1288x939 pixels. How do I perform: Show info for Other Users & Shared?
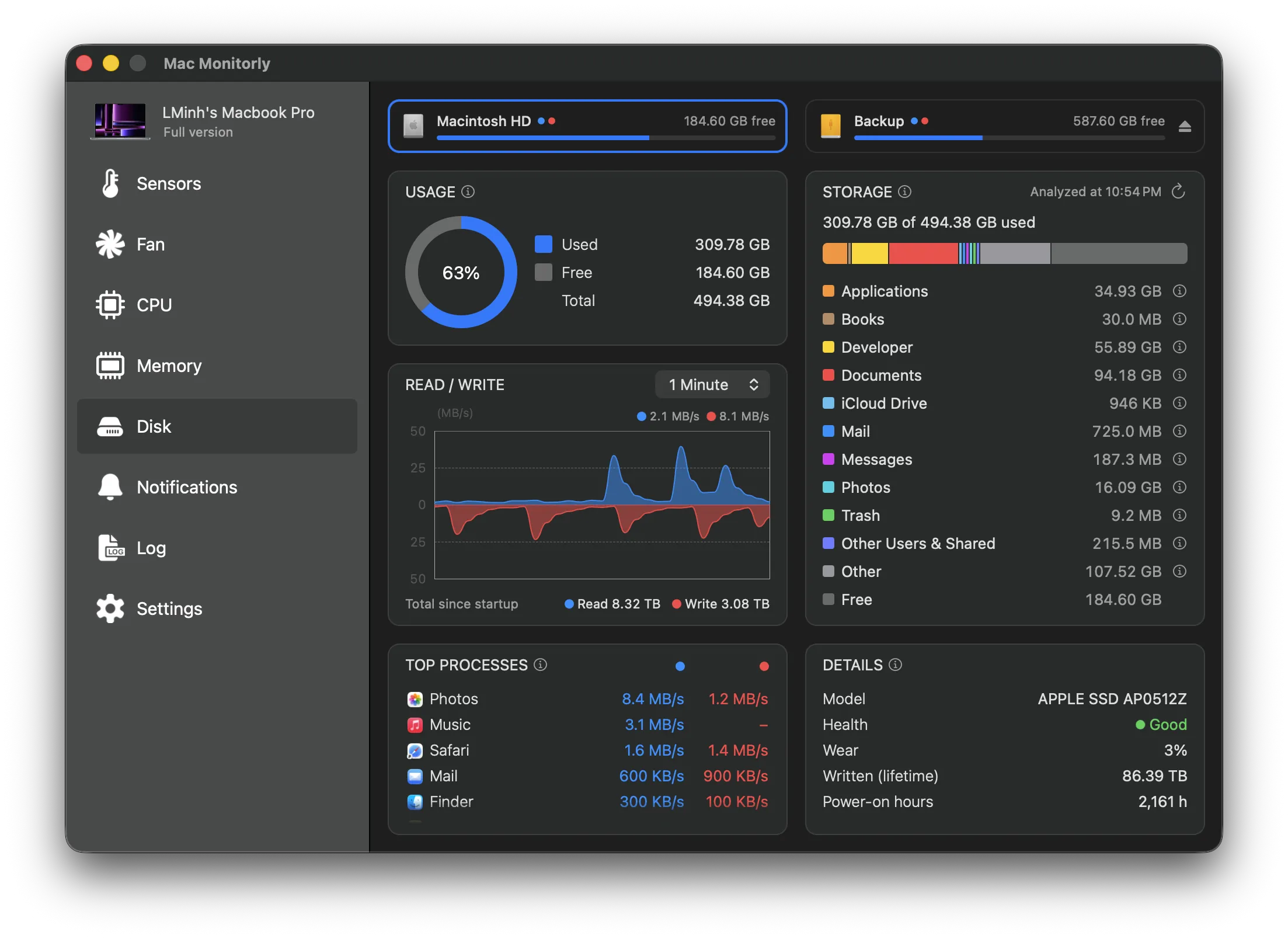pos(1179,543)
